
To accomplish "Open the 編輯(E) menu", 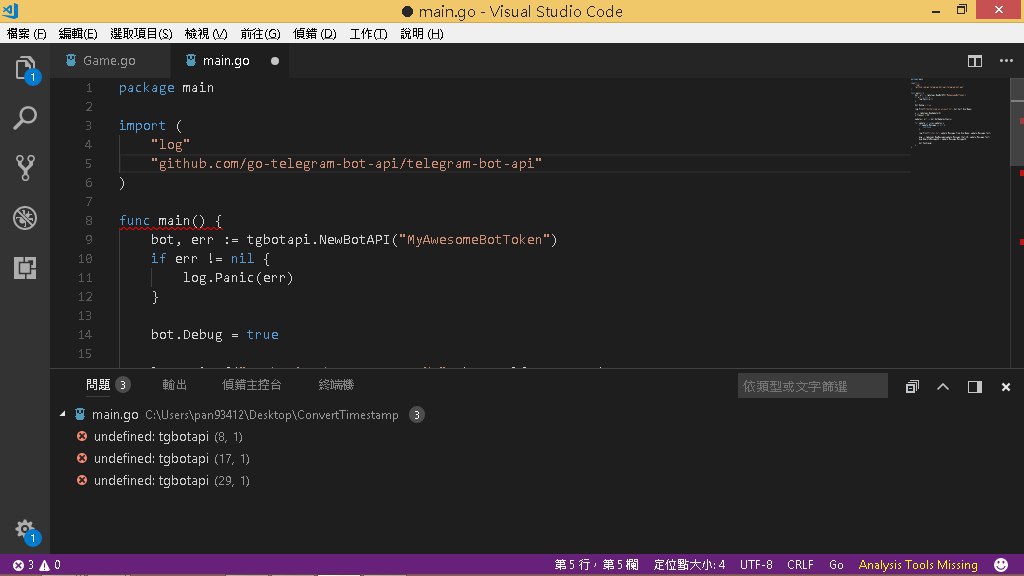I will tap(78, 34).
